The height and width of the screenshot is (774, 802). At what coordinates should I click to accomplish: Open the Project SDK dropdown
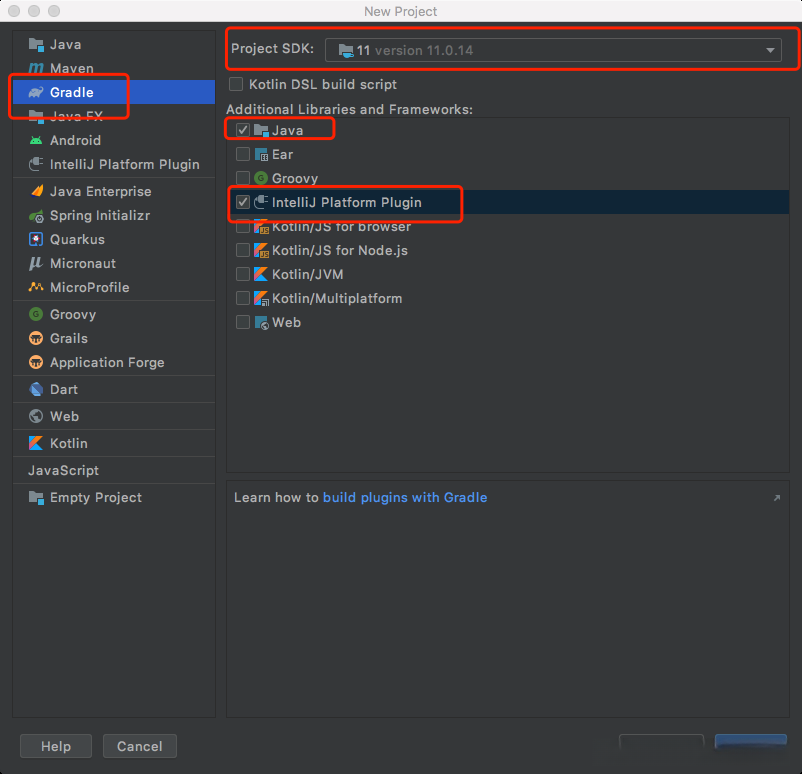(x=553, y=50)
